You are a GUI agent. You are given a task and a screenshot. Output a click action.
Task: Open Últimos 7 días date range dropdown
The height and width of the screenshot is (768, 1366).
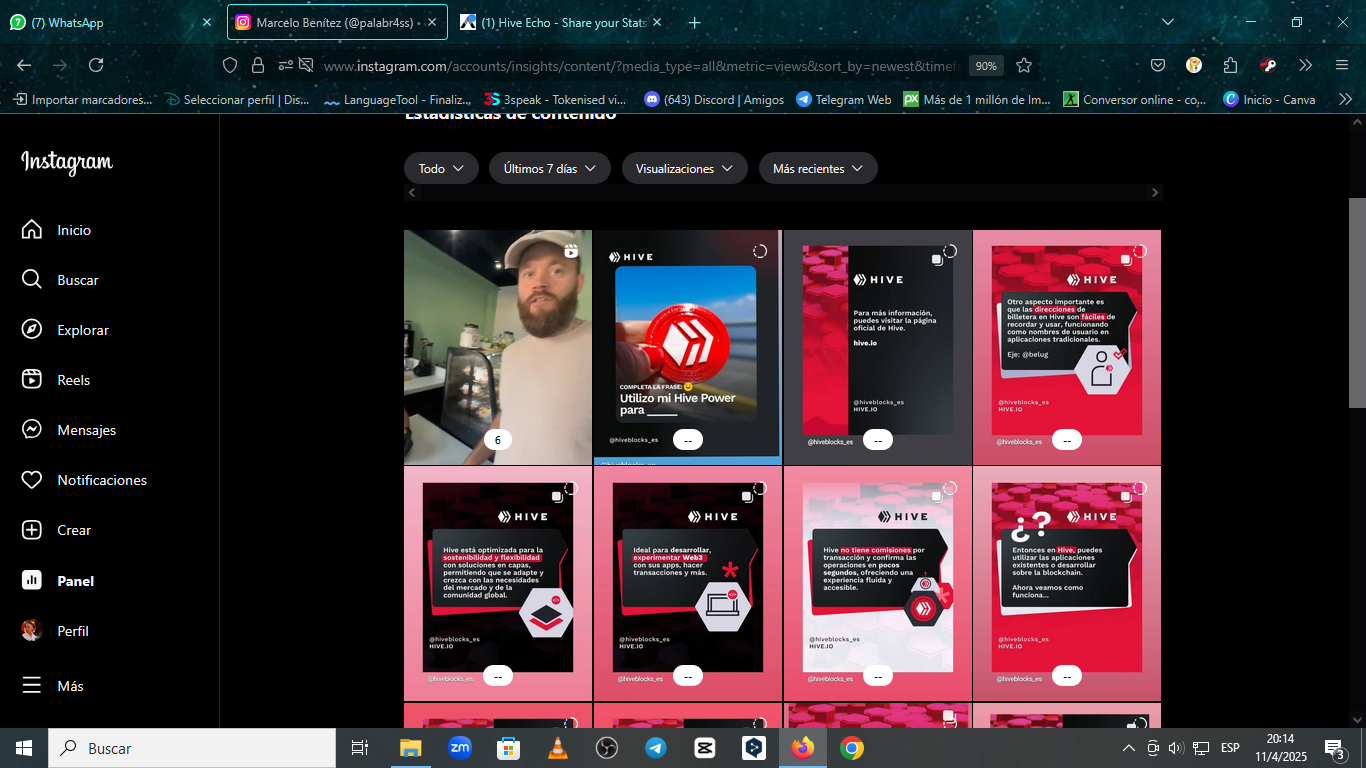(550, 168)
